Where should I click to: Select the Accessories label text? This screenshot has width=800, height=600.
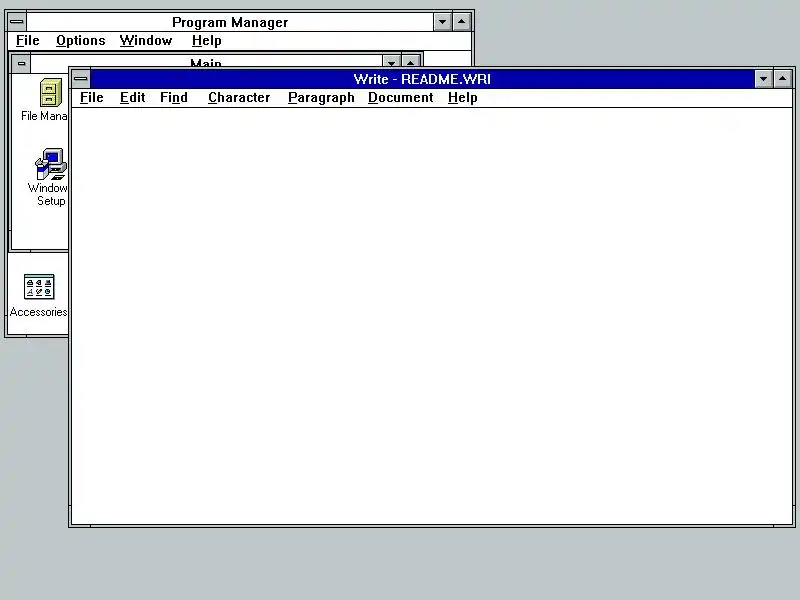39,312
